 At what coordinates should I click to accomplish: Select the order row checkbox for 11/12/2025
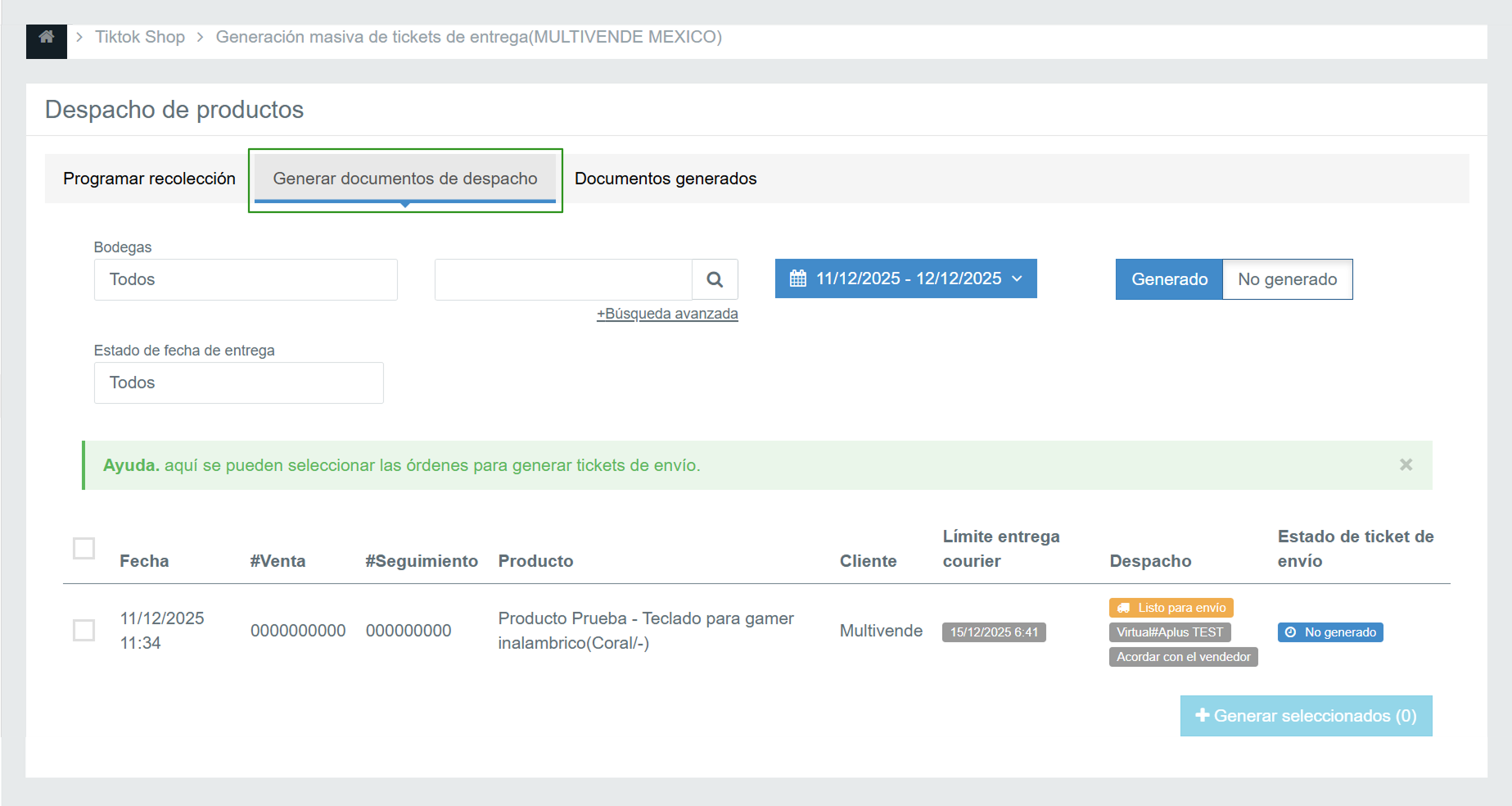click(84, 631)
